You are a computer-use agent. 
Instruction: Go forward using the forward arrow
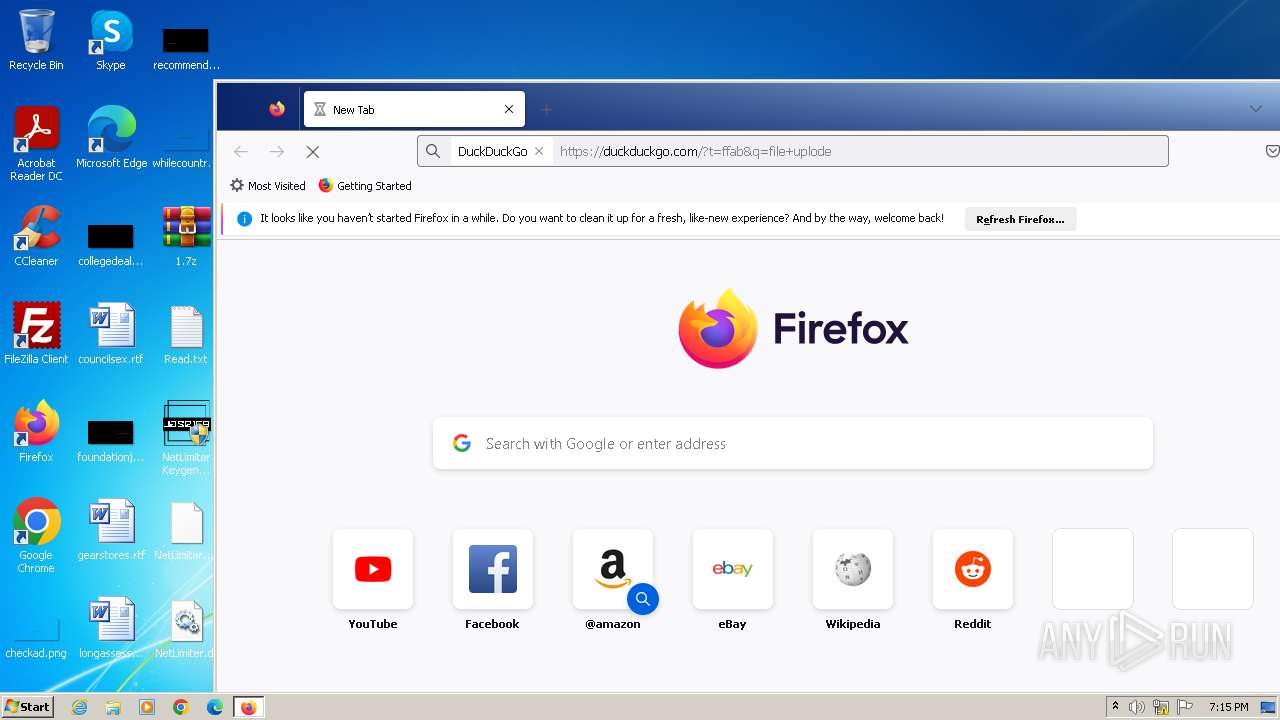pyautogui.click(x=277, y=151)
